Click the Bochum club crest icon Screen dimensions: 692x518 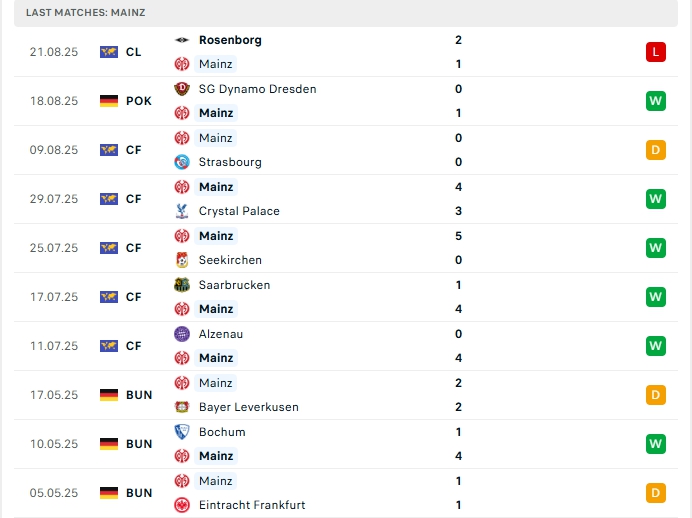[x=182, y=432]
